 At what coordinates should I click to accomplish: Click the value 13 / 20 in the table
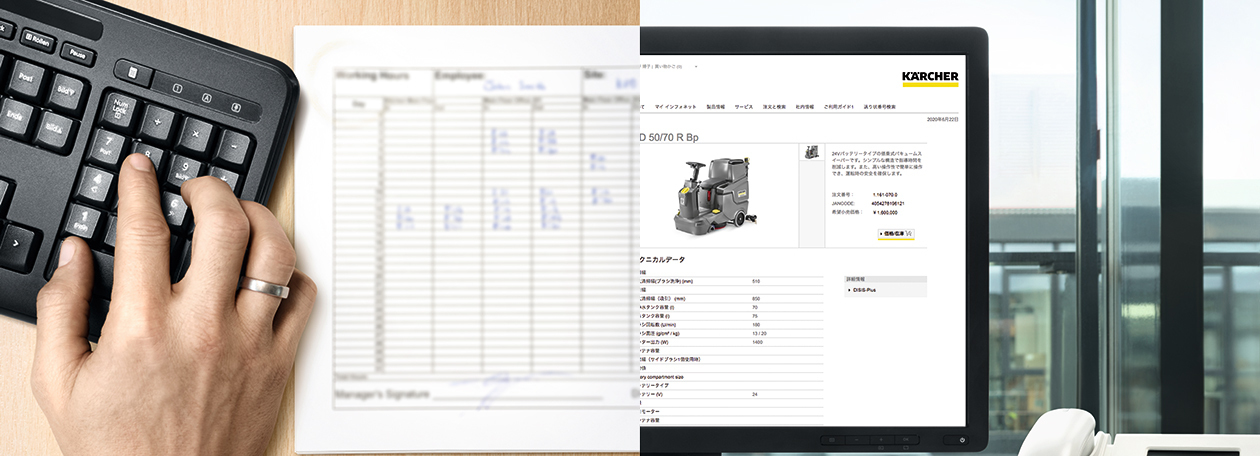[758, 334]
